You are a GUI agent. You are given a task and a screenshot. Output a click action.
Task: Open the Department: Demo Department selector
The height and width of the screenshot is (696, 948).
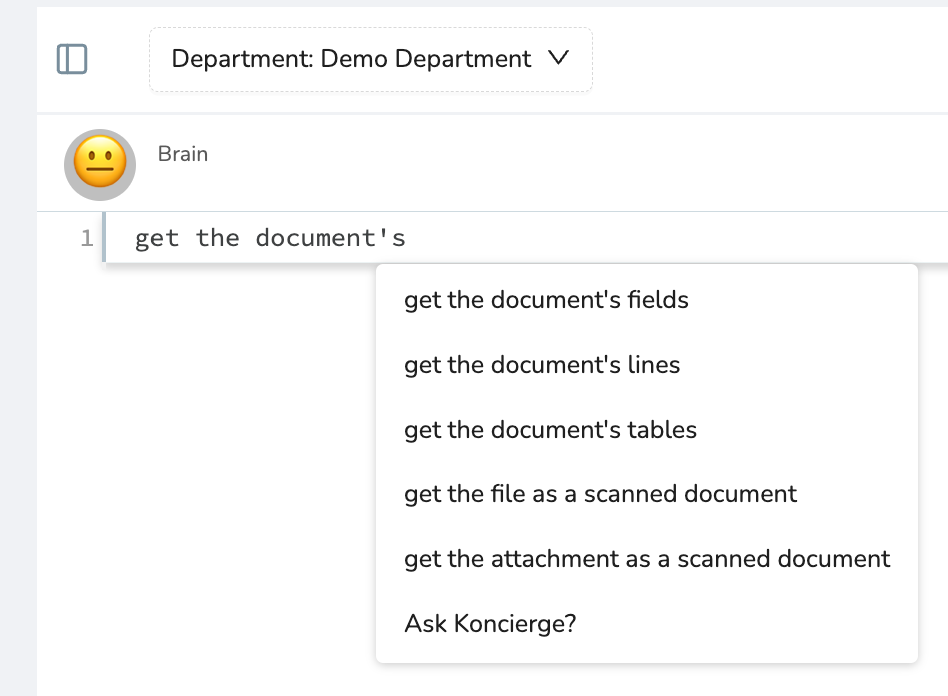(x=351, y=59)
